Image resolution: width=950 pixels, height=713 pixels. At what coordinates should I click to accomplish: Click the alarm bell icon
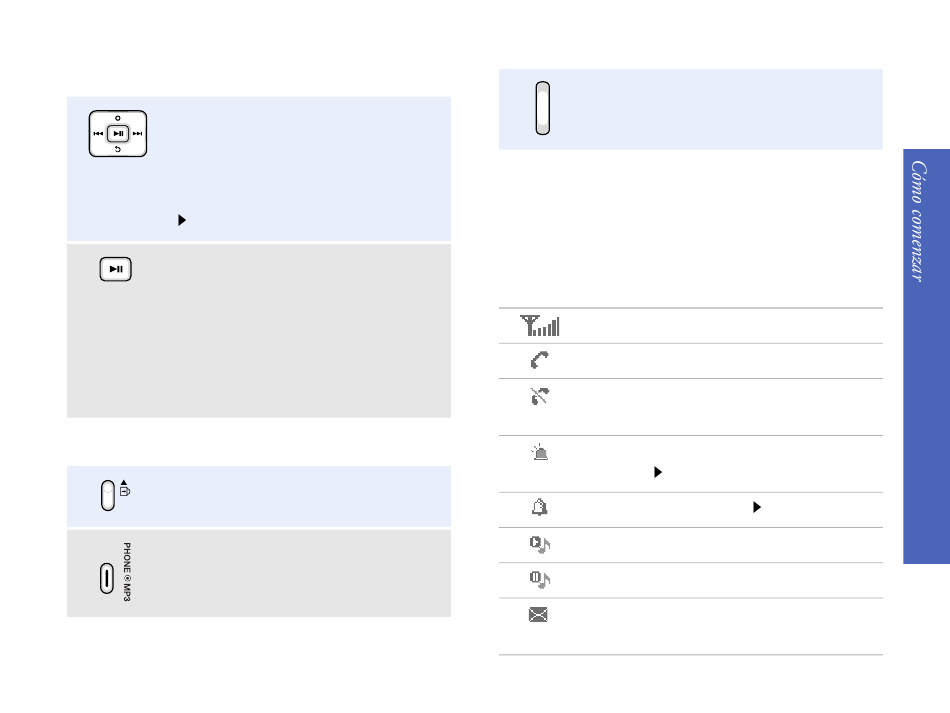pyautogui.click(x=539, y=507)
